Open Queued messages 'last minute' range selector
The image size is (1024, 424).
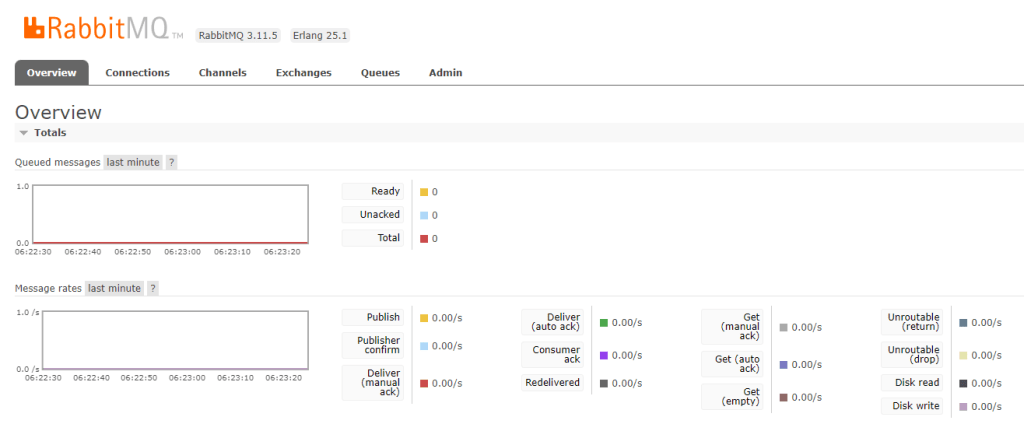(133, 162)
